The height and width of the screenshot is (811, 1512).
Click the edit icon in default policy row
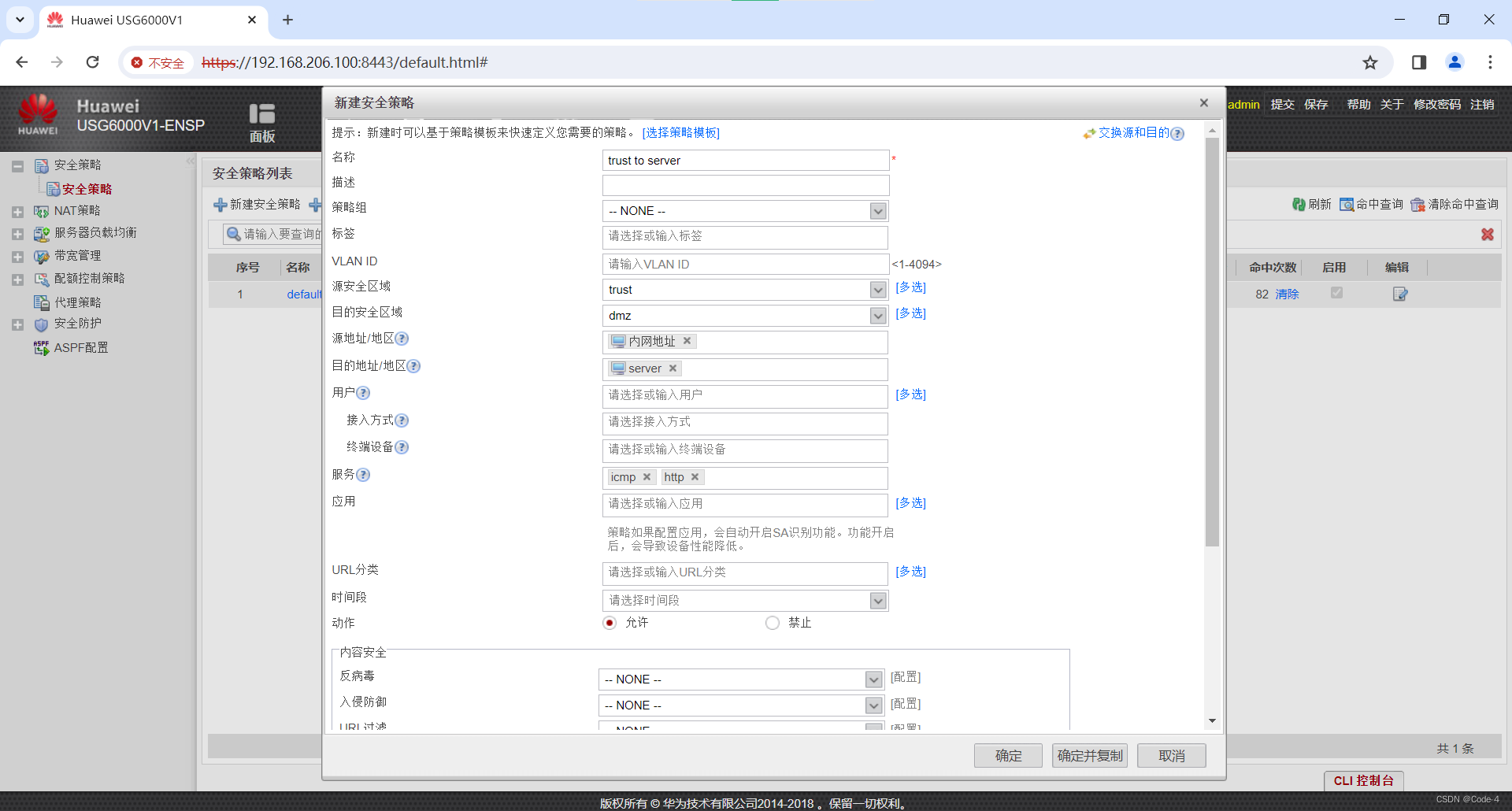click(x=1400, y=294)
